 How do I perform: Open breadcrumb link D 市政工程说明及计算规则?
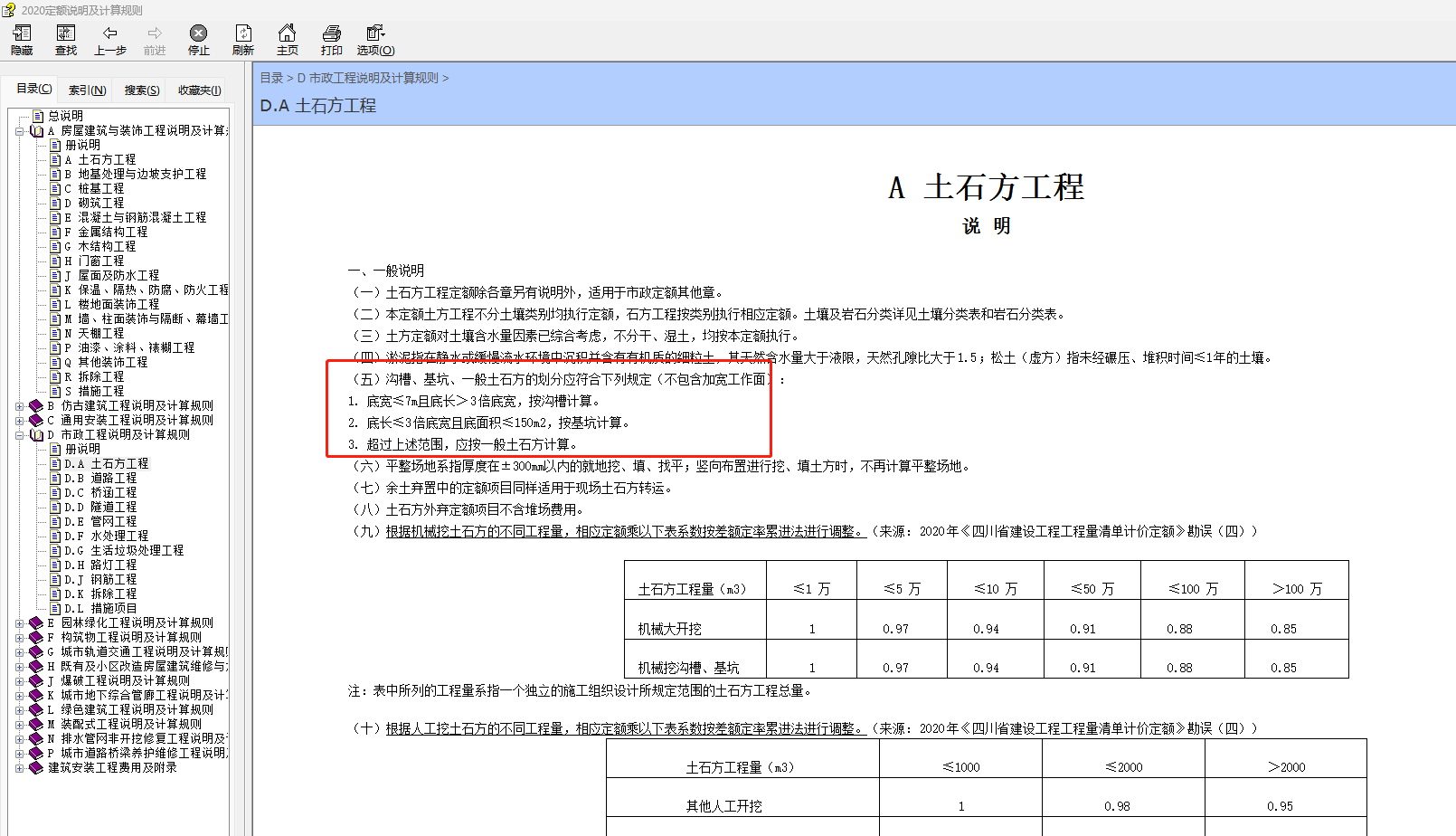tap(367, 78)
